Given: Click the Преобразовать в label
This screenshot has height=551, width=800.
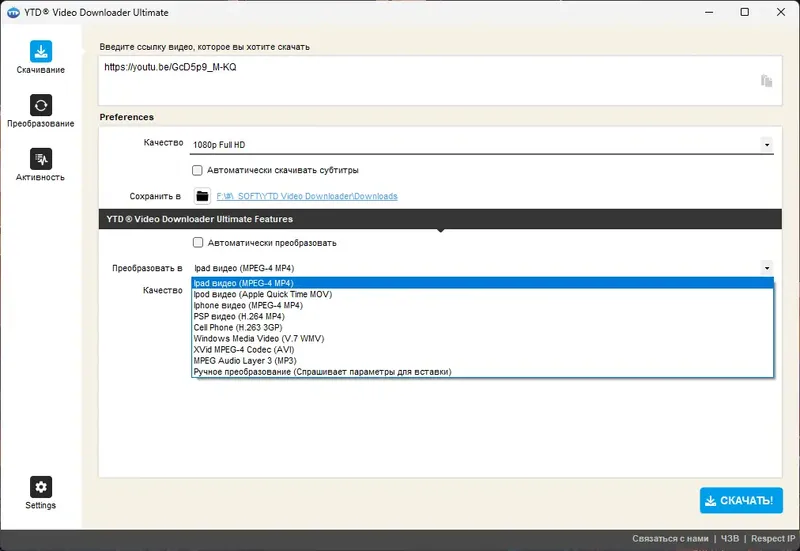Looking at the screenshot, I should [x=147, y=268].
